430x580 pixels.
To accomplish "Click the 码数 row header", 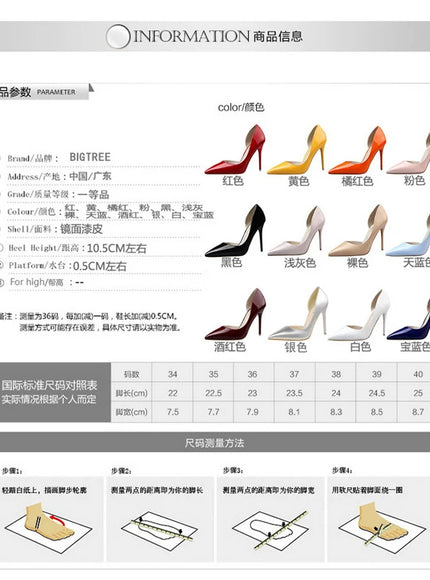I will 131,374.
